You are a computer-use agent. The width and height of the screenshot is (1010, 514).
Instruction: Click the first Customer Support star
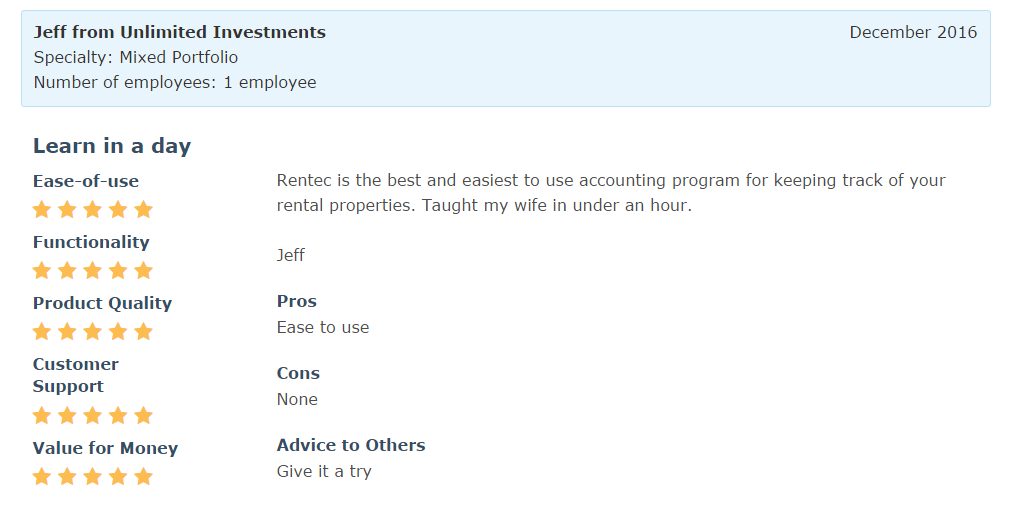tap(42, 415)
